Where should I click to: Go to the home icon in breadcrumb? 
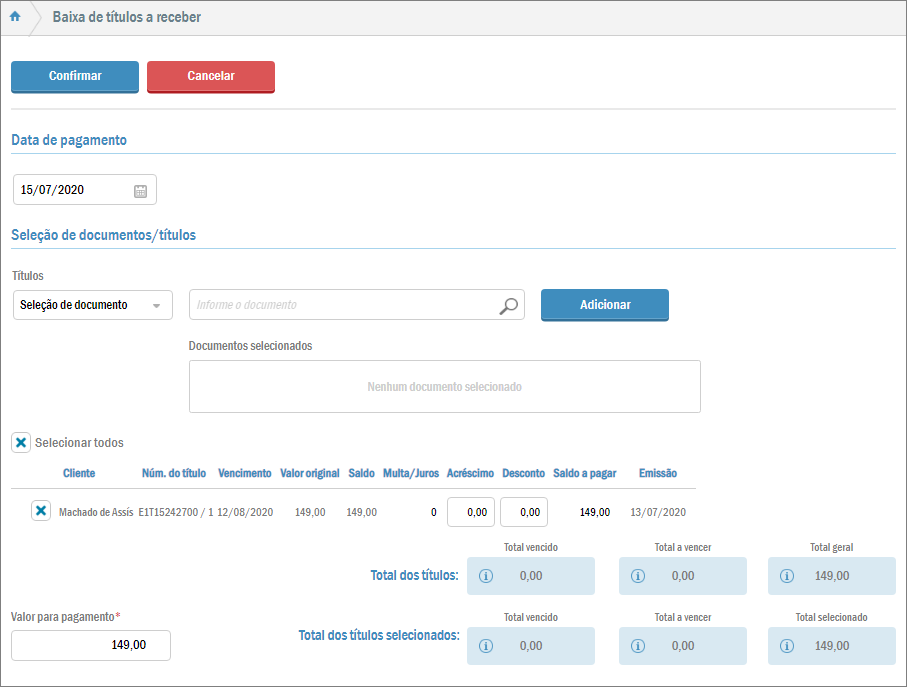(15, 17)
